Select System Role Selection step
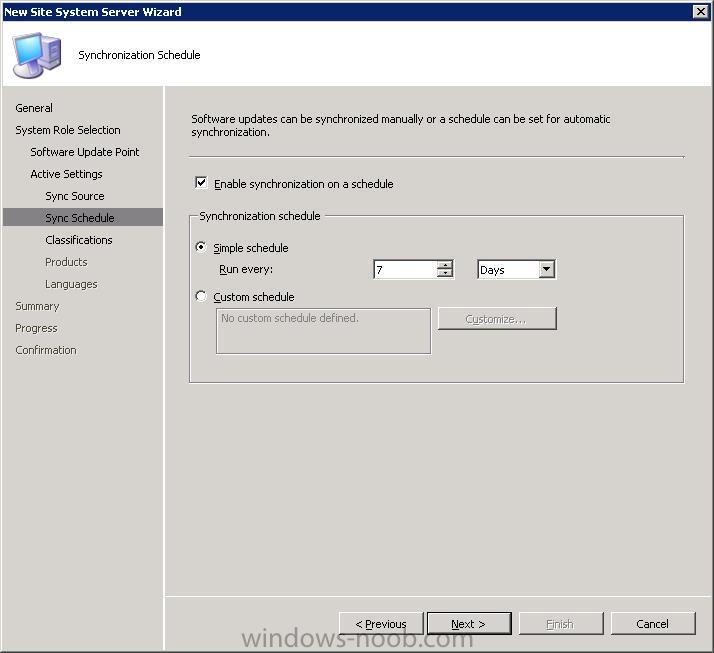 [x=68, y=130]
